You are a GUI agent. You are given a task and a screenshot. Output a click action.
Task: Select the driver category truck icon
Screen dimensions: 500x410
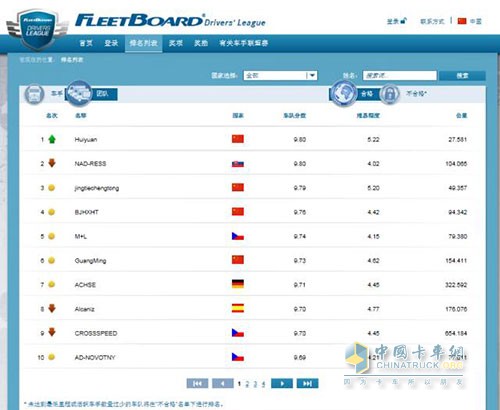click(34, 94)
